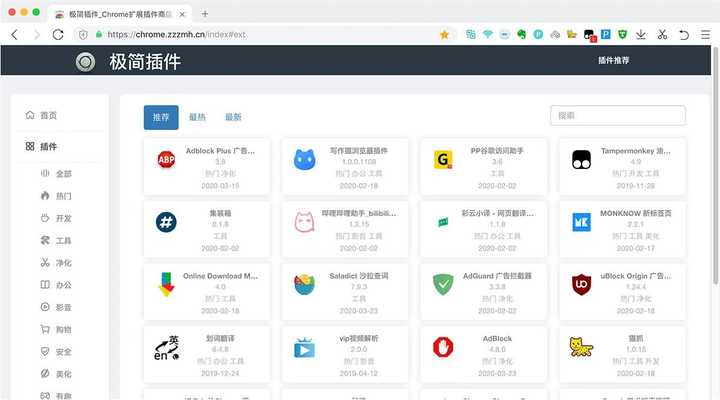This screenshot has width=720, height=400.
Task: Open Saladict 沙拉查词 title
Action: click(x=359, y=276)
